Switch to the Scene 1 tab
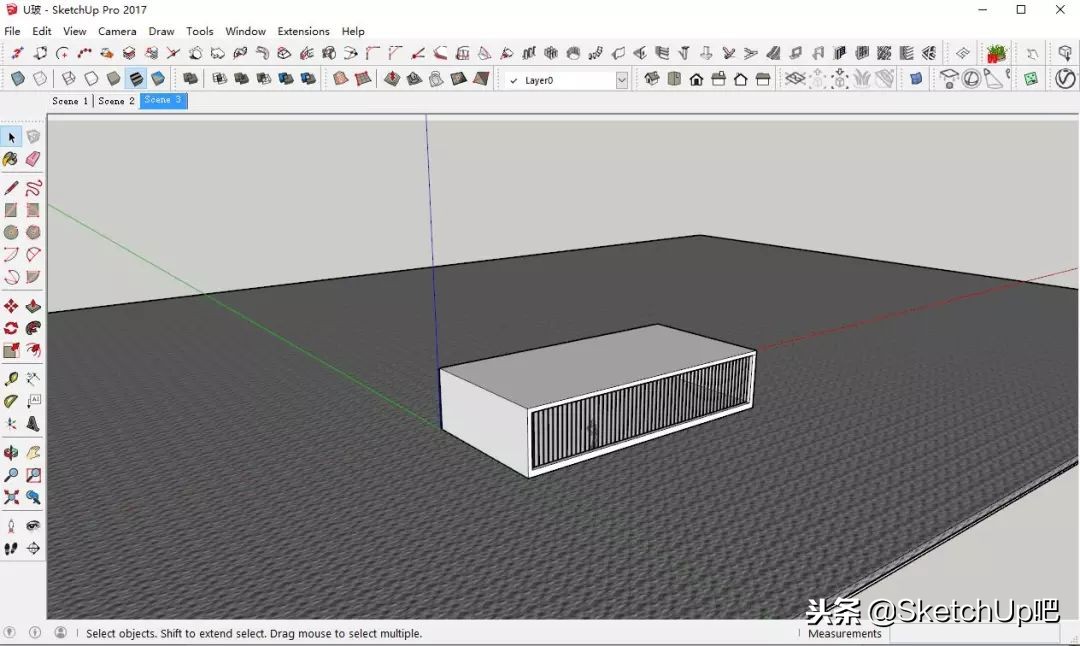The height and width of the screenshot is (646, 1080). [68, 100]
